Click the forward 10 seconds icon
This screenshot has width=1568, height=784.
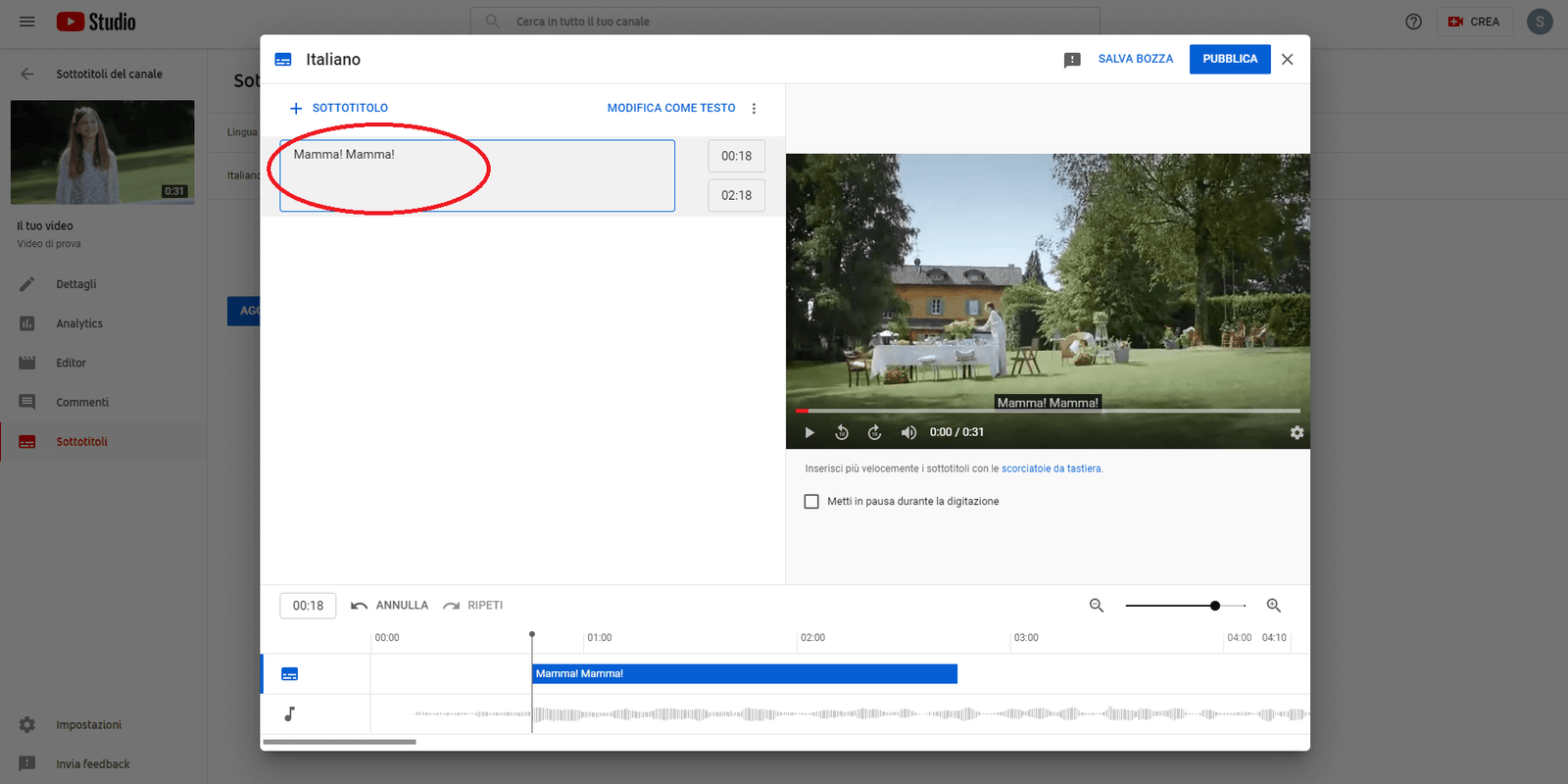[875, 432]
